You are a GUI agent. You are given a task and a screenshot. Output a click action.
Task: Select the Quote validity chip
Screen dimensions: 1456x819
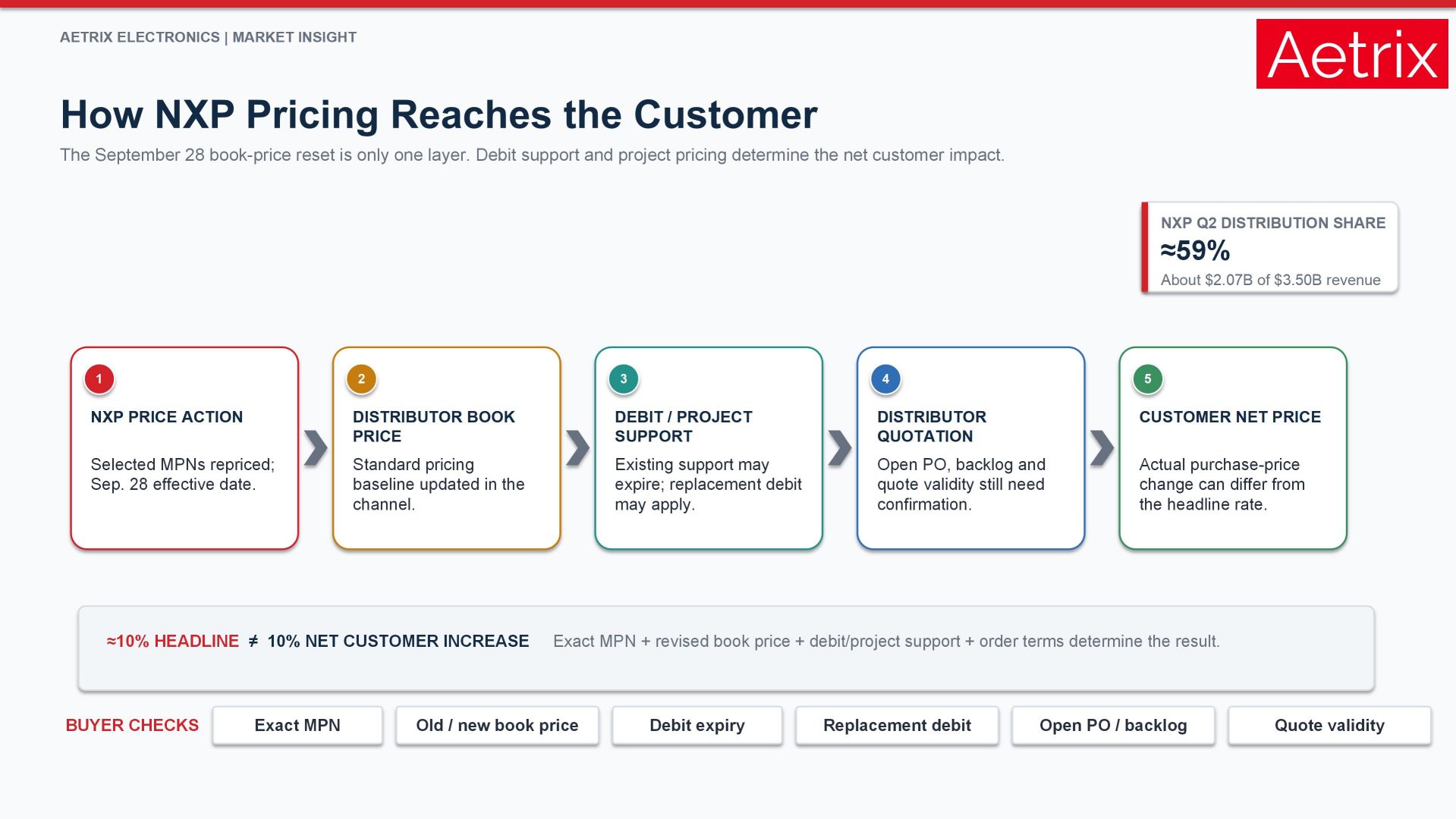pyautogui.click(x=1329, y=726)
